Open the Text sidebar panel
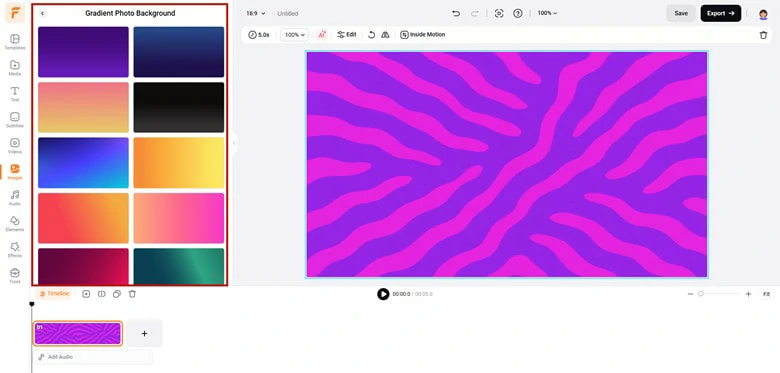 click(x=15, y=93)
